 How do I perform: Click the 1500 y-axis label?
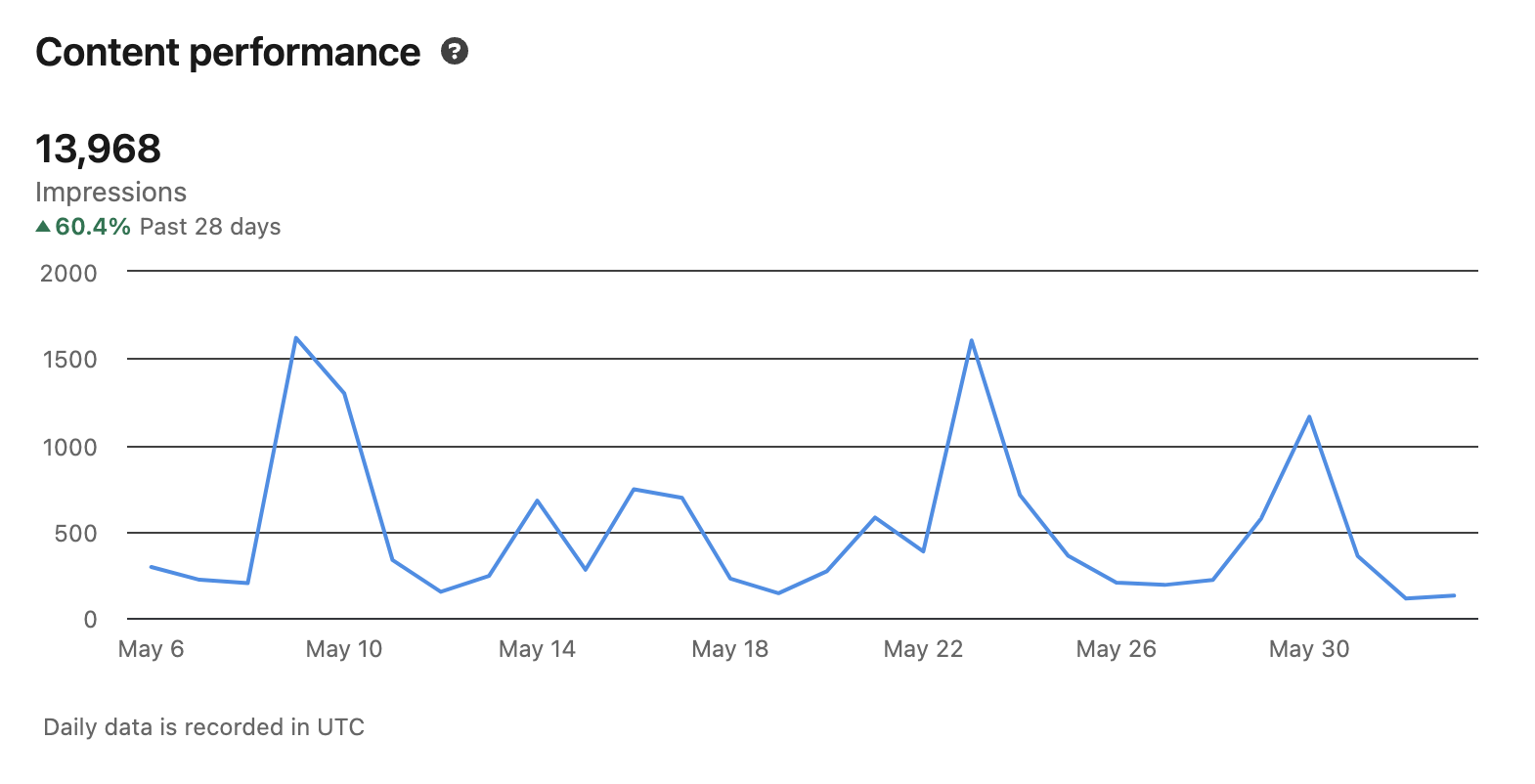(69, 360)
